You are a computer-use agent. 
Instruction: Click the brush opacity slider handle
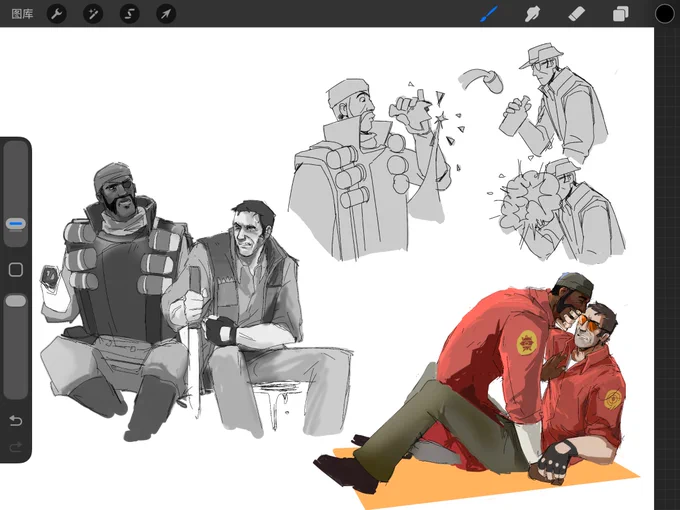(x=16, y=301)
